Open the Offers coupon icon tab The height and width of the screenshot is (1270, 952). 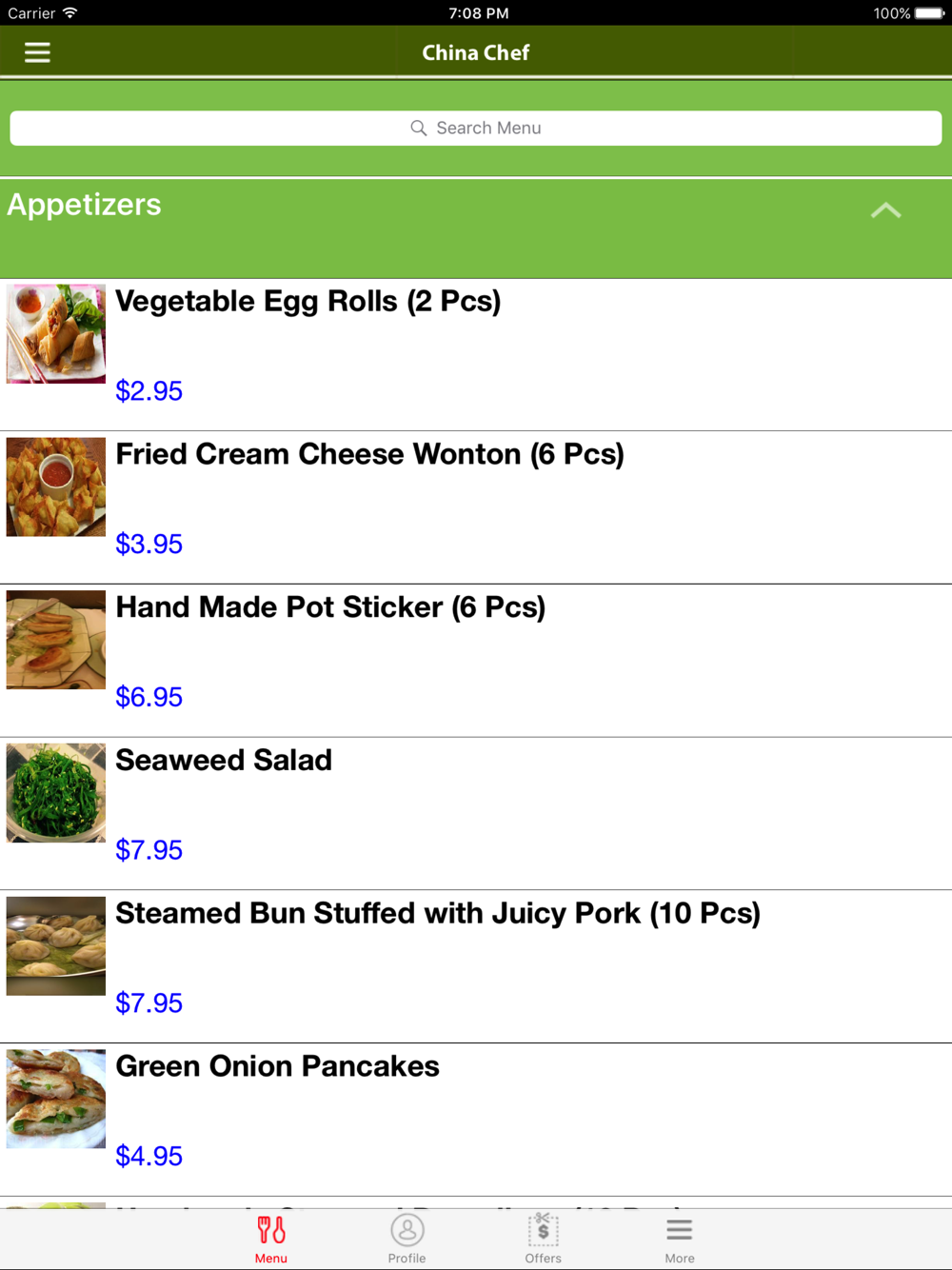(543, 1239)
